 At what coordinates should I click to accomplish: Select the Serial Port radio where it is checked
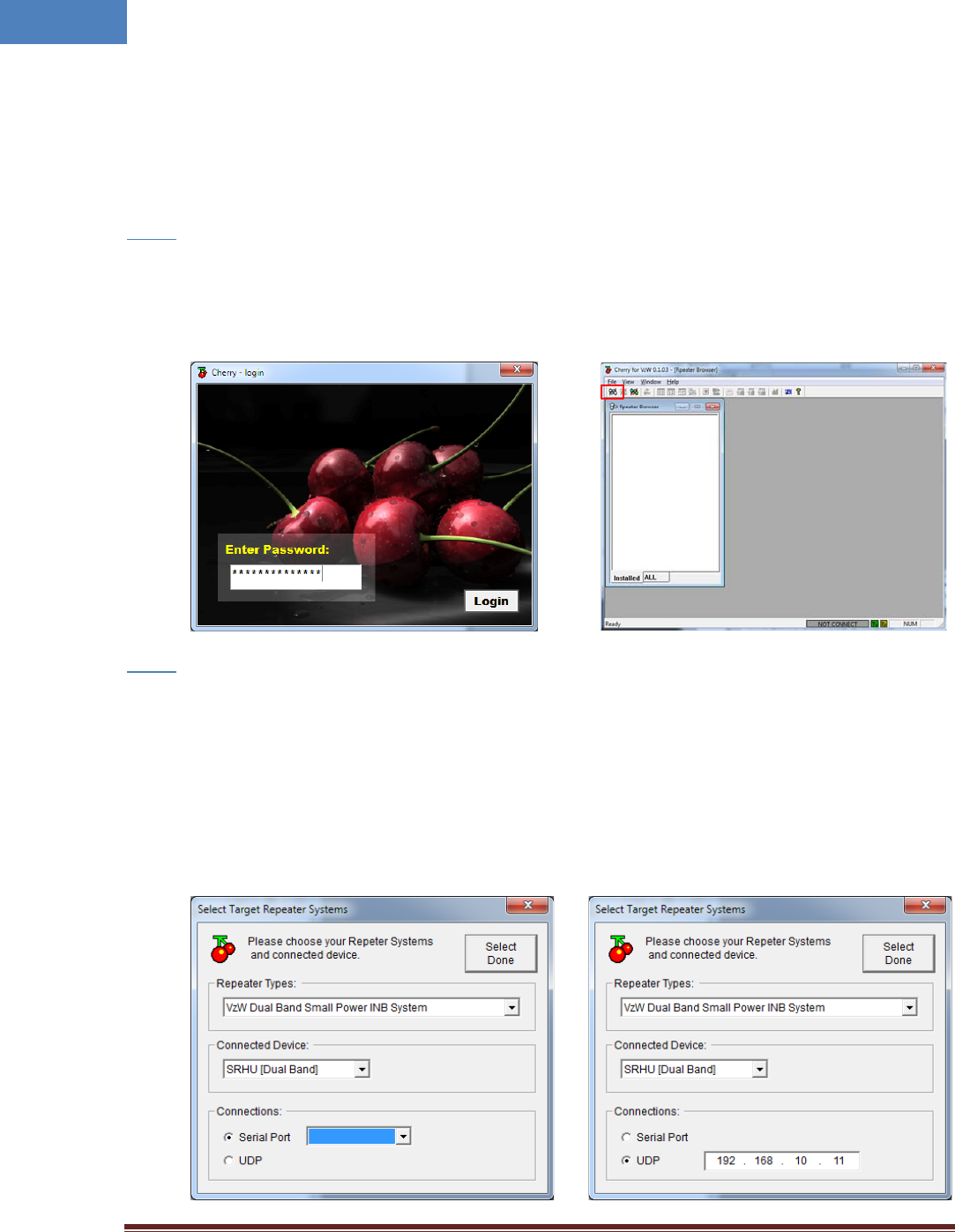(228, 1138)
